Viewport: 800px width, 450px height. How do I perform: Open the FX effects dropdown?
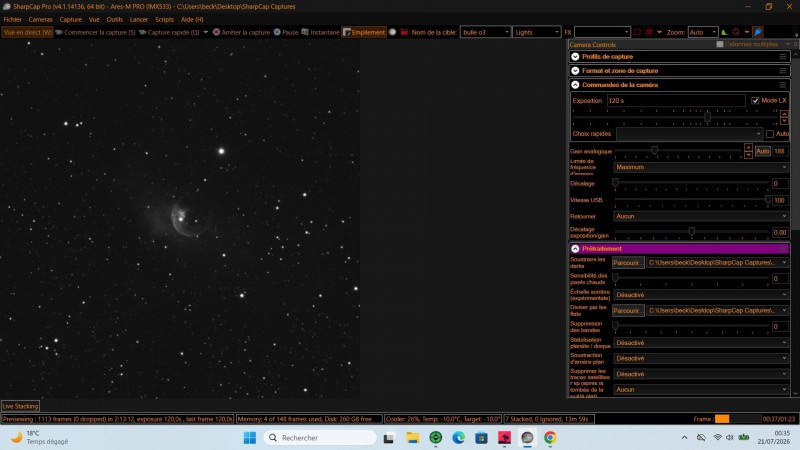tap(602, 32)
